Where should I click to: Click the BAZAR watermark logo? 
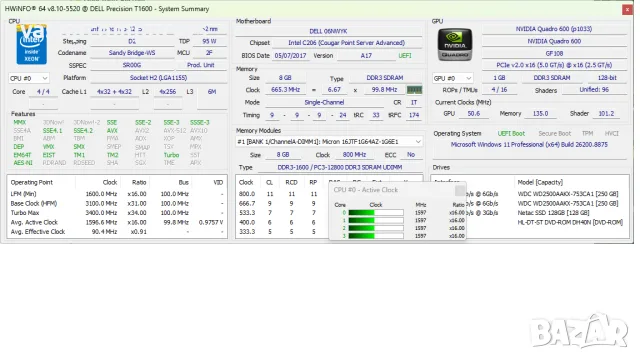[x=579, y=331]
